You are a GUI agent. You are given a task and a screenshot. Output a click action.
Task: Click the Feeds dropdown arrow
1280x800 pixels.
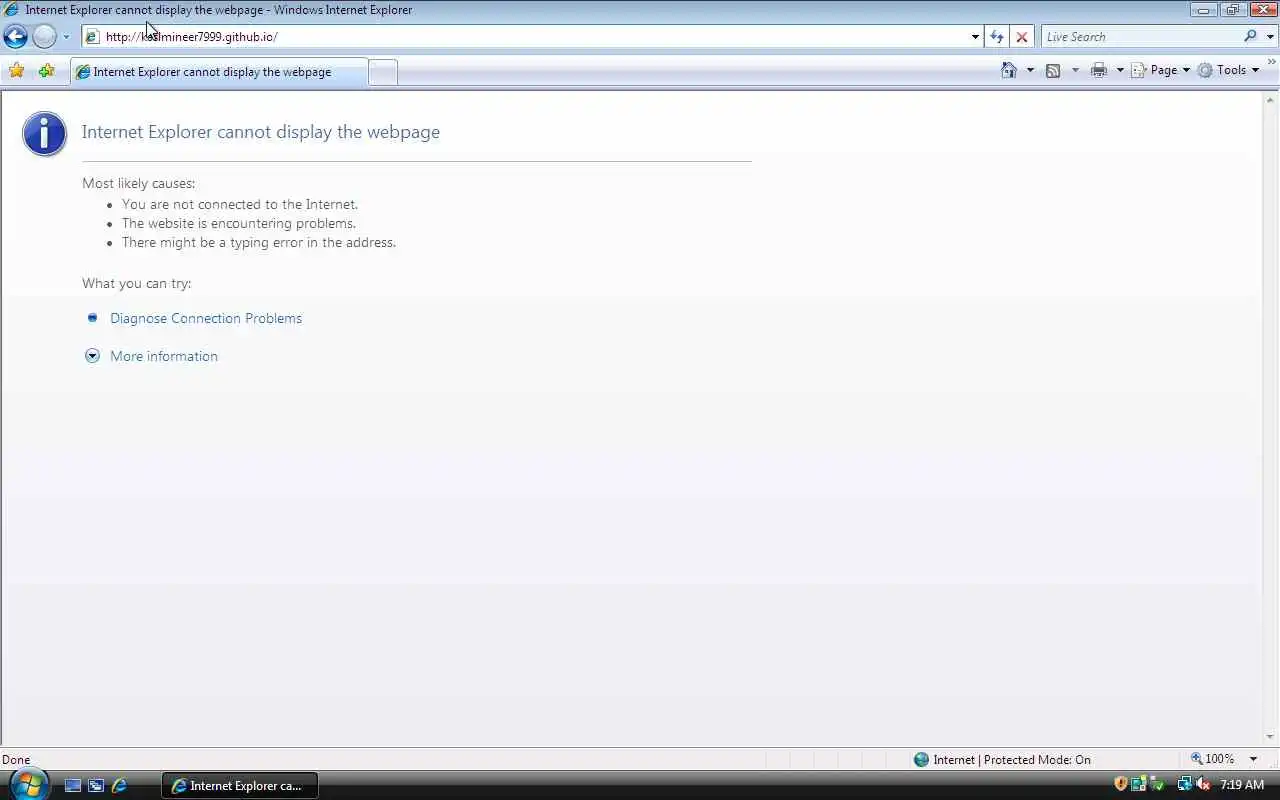[x=1075, y=70]
